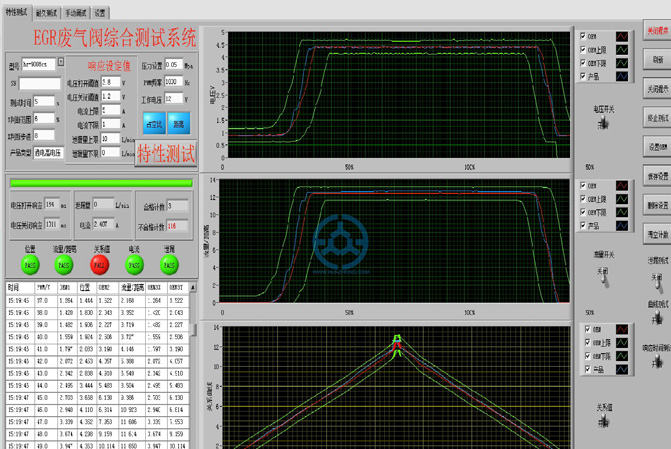Click the OEM下限 plot swatch in flow/distance chart legend

622,212
